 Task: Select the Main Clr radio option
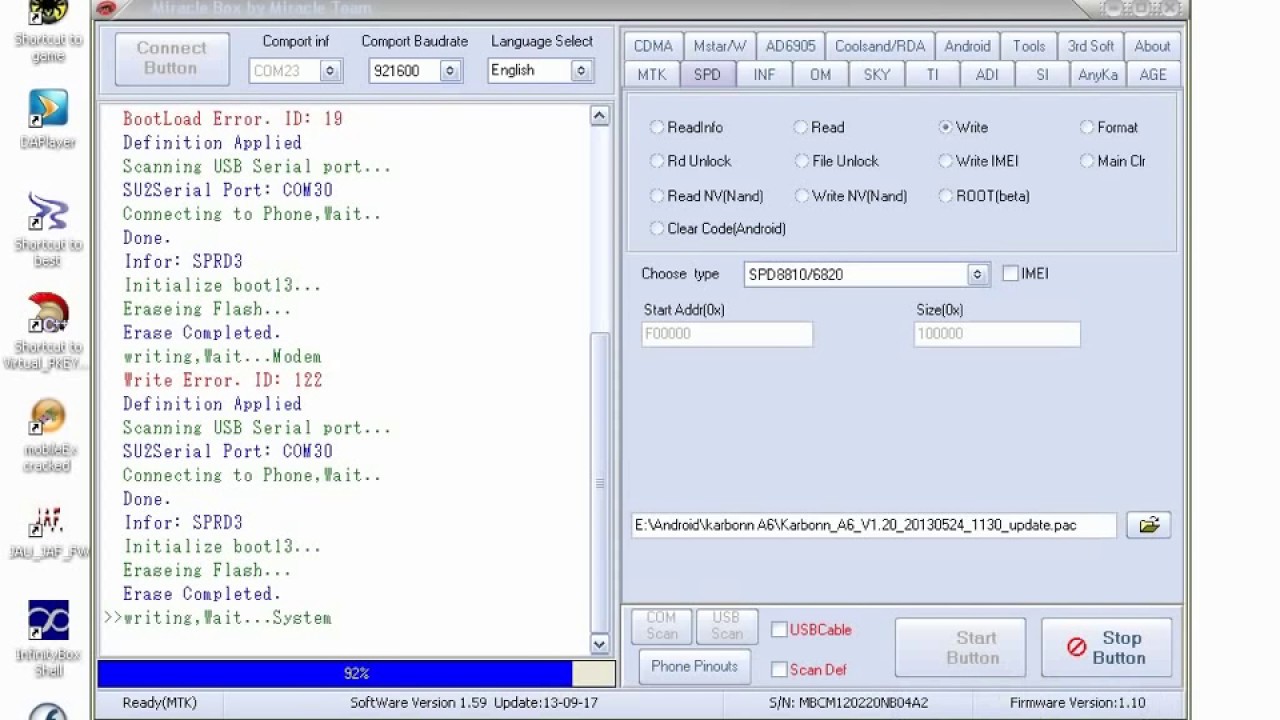tap(1113, 161)
